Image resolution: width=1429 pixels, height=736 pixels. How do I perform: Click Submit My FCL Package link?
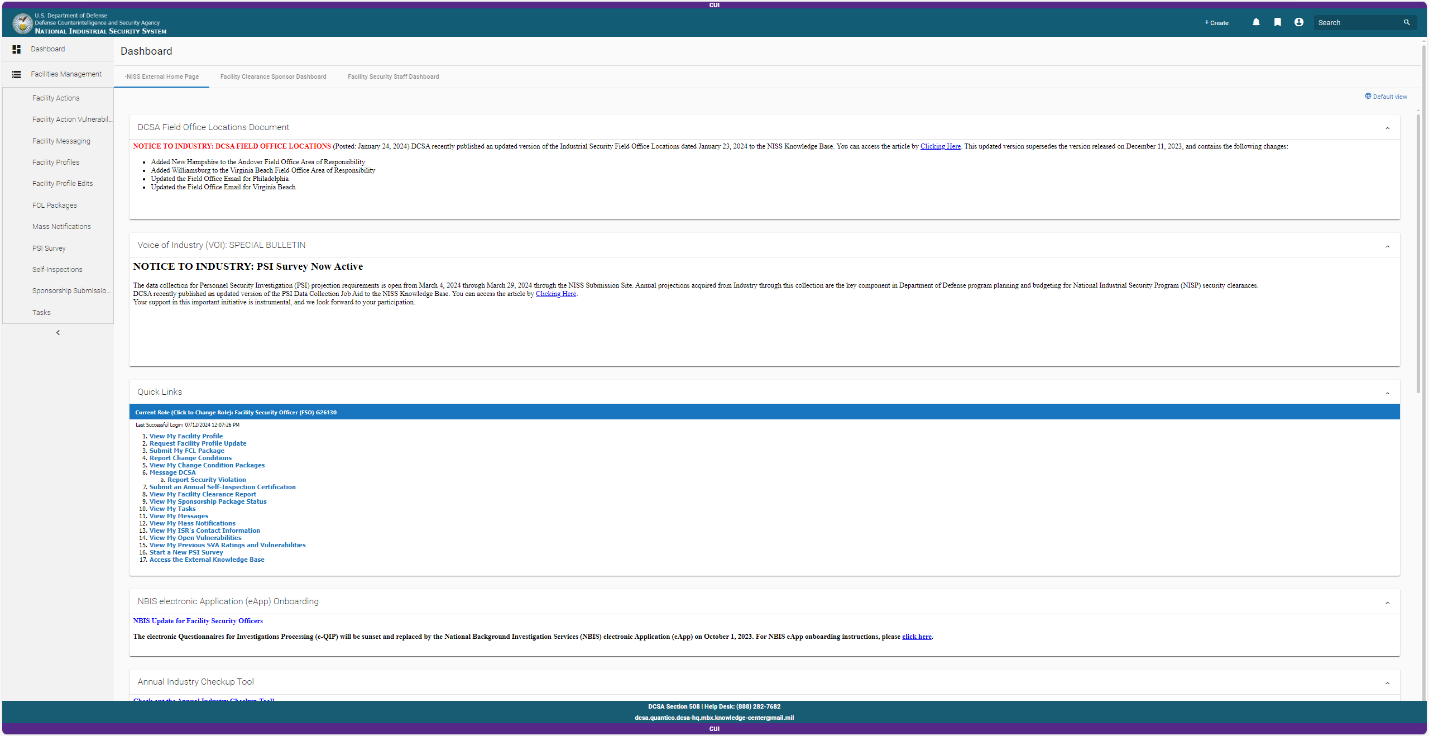click(187, 451)
